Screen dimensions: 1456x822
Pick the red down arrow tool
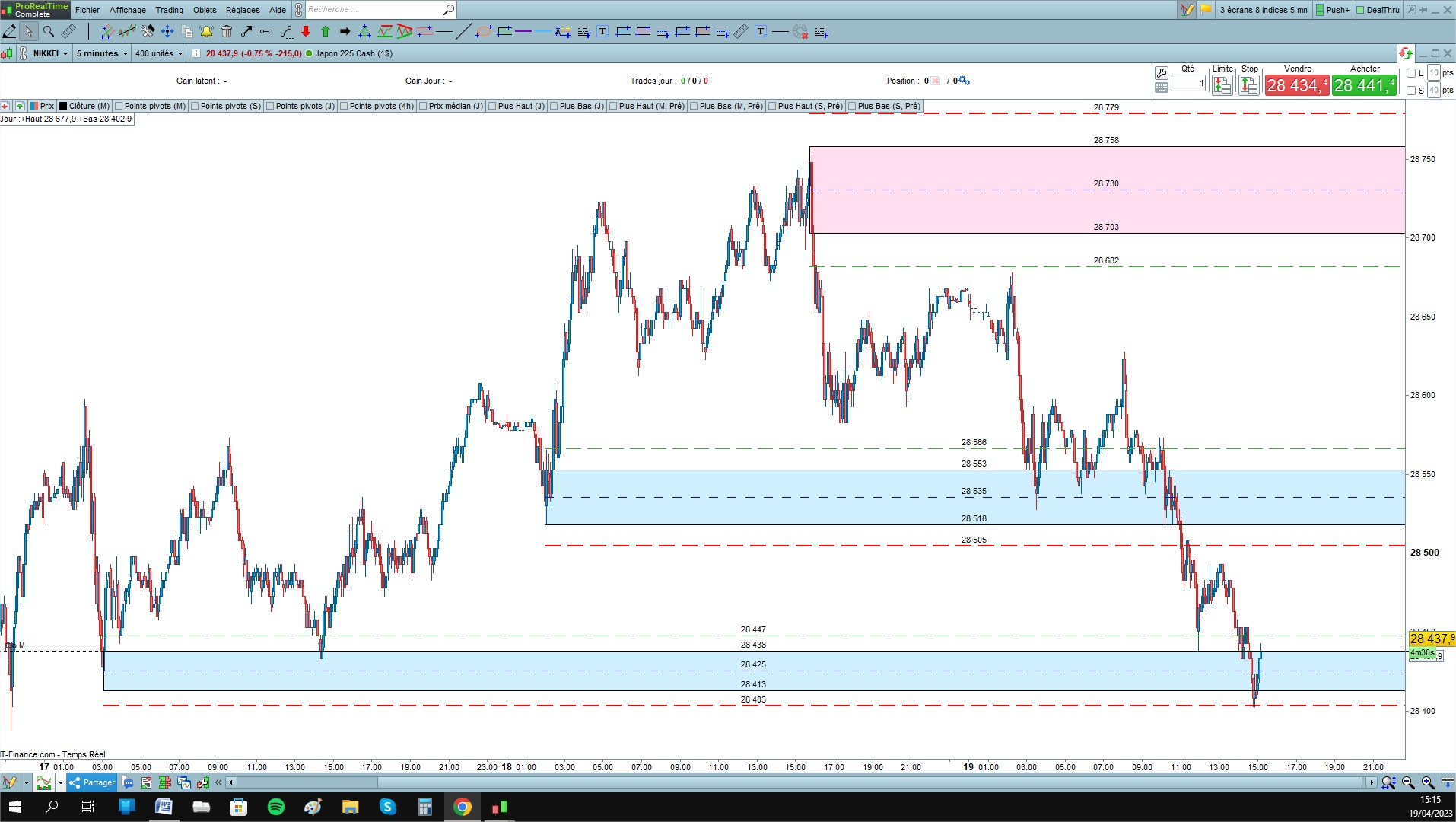coord(306,31)
